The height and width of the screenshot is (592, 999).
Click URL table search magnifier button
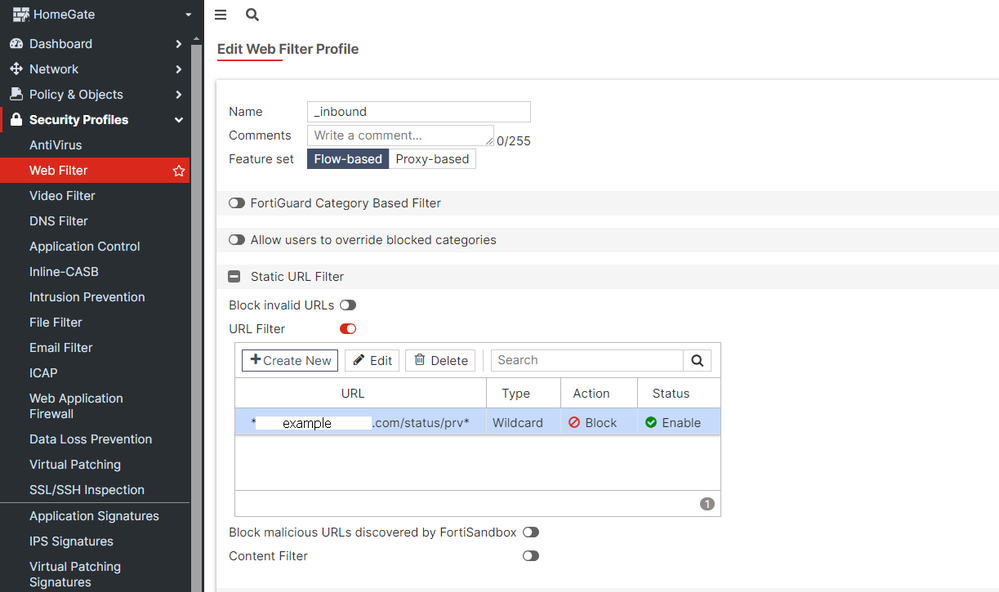click(698, 360)
